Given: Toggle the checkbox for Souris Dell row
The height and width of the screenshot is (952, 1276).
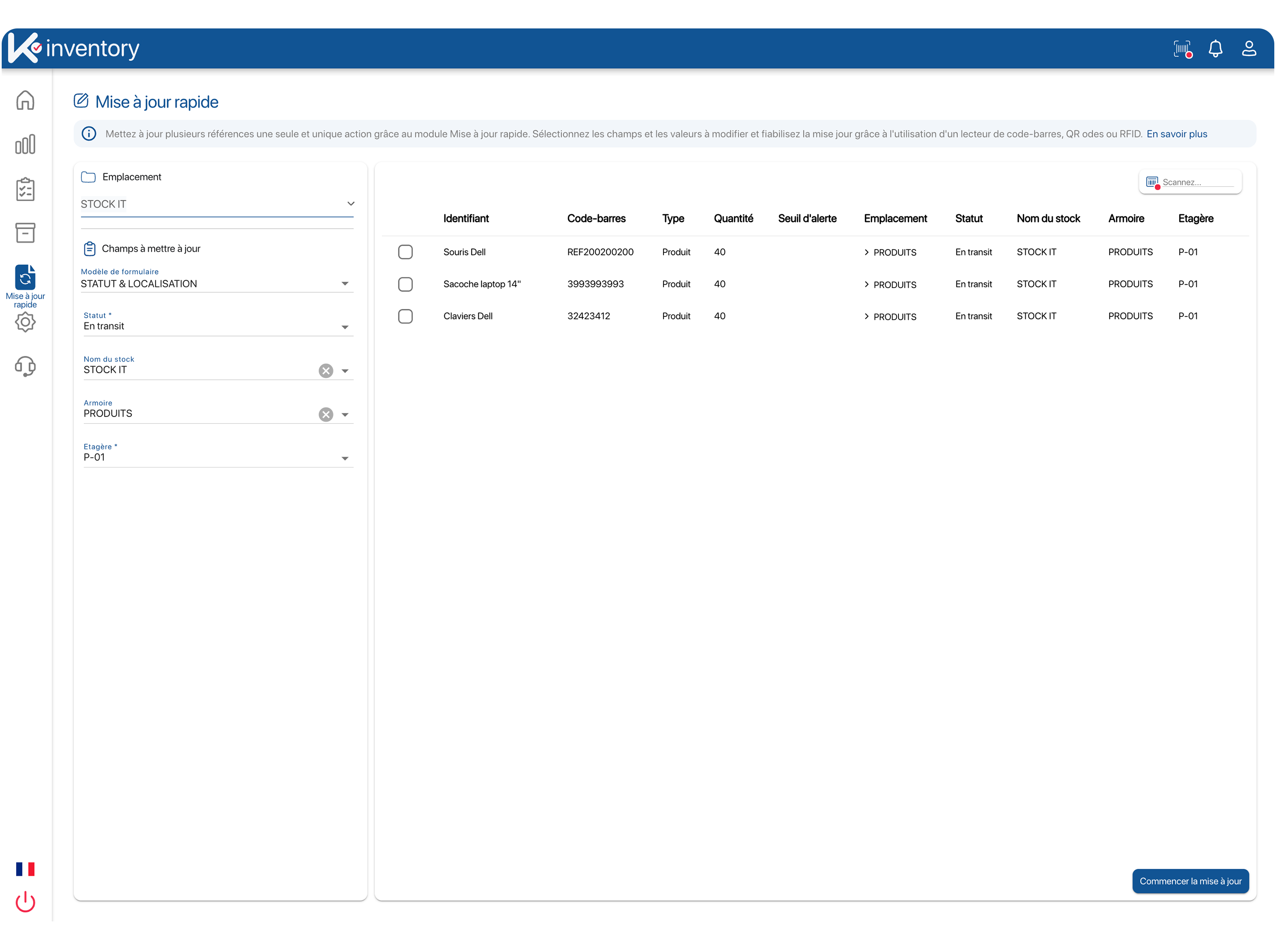Looking at the screenshot, I should pyautogui.click(x=405, y=252).
